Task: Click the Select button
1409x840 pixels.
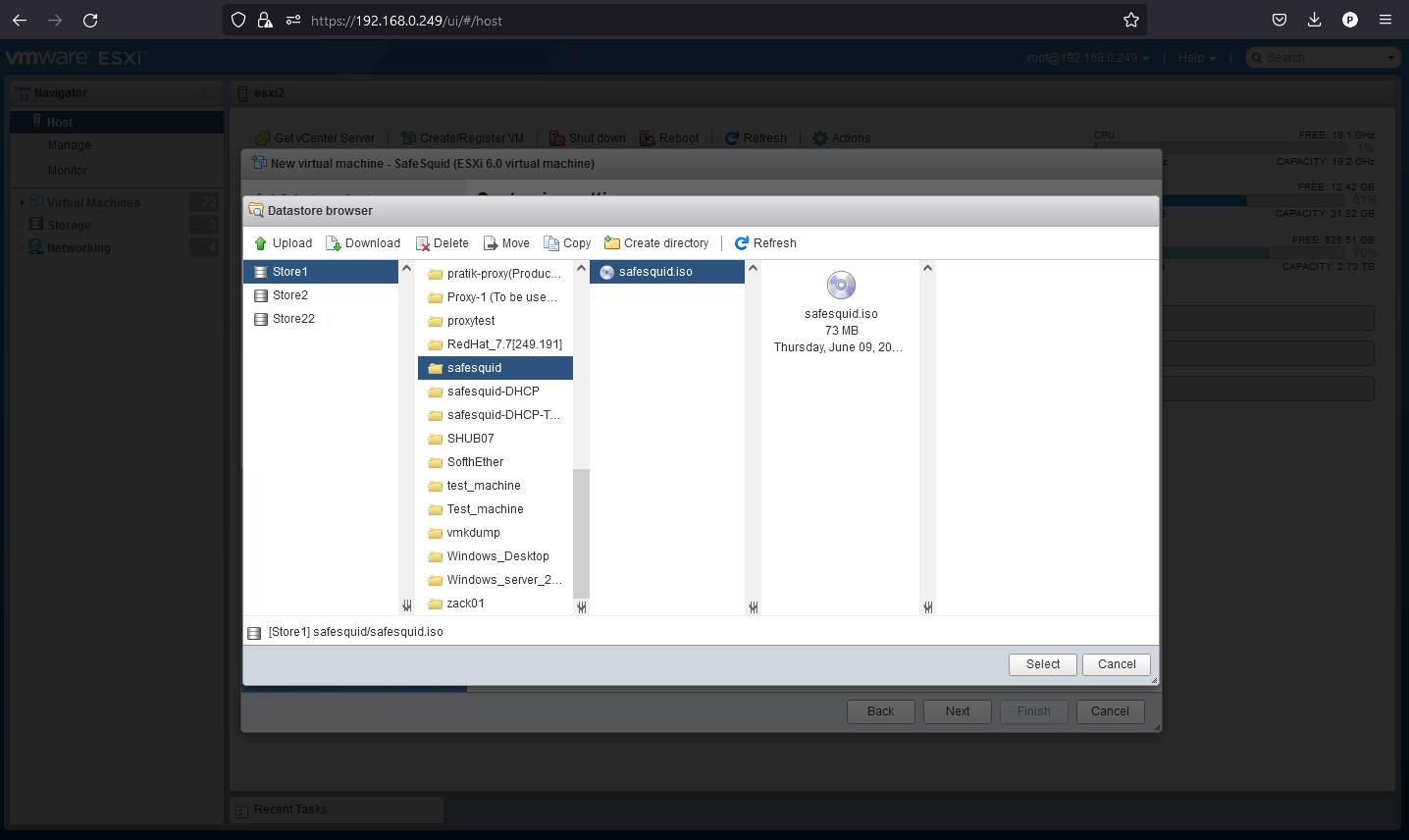Action: [1043, 664]
